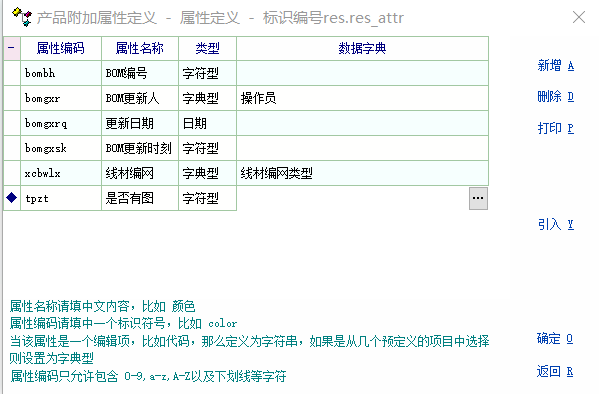Open type cell 字典型 for bomgxr row
Screen dimensions: 599x394
point(207,98)
